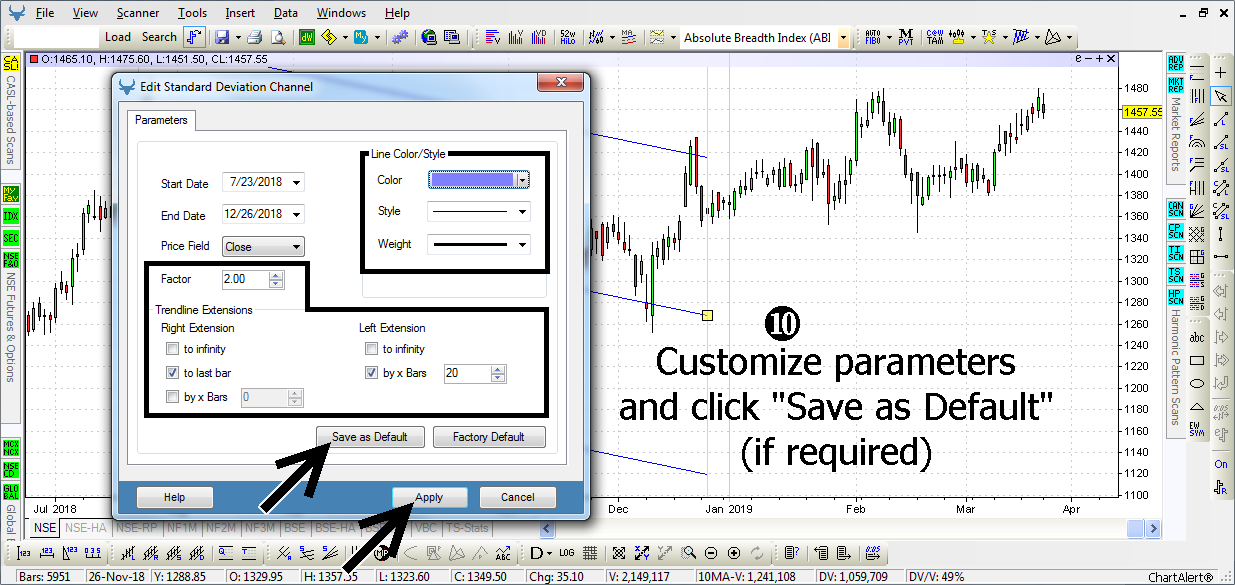Enable Right Extension by x Bars checkbox
This screenshot has width=1235, height=585.
(174, 397)
